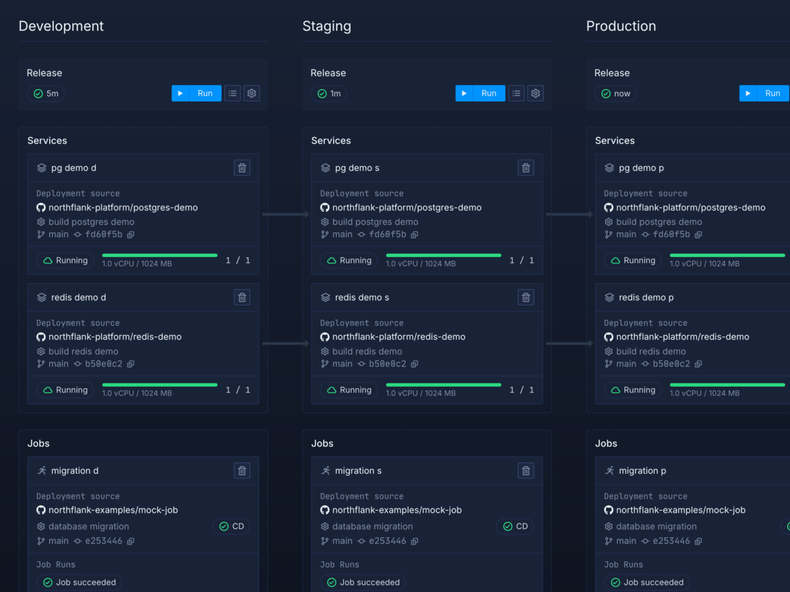Open northflank-platform/postgres-demo link in pg demo d
Viewport: 790px width, 592px height.
point(123,207)
